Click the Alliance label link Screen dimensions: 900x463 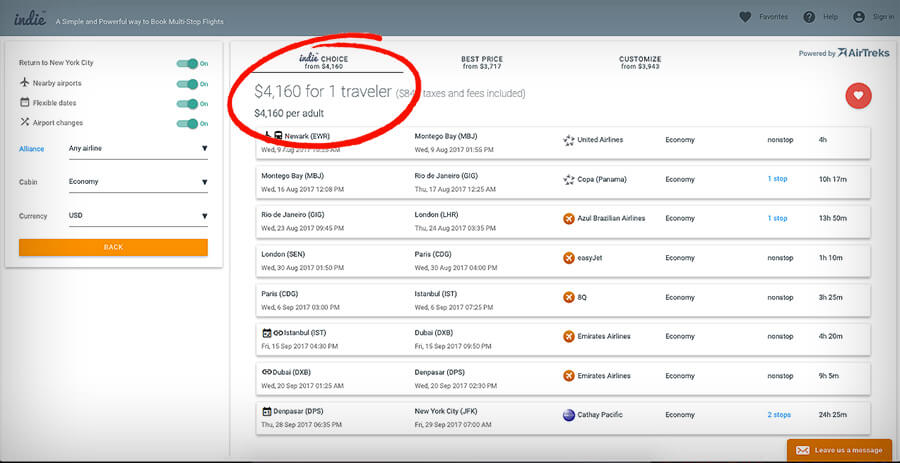pos(32,149)
